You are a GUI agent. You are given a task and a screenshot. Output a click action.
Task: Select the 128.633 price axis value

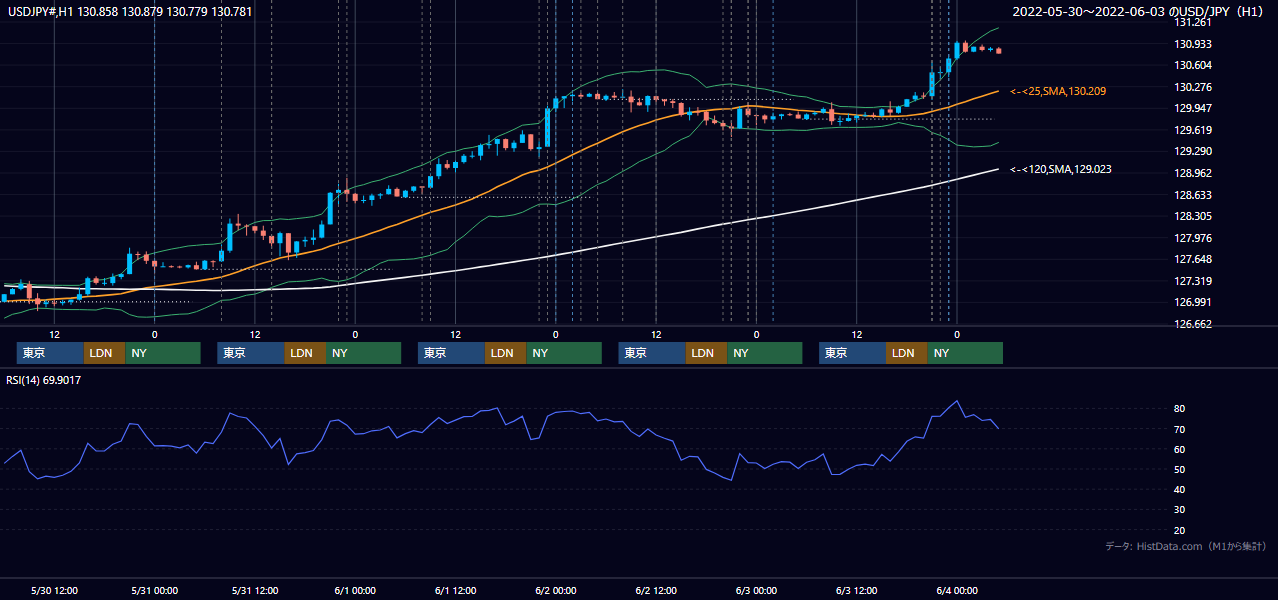click(x=1195, y=195)
